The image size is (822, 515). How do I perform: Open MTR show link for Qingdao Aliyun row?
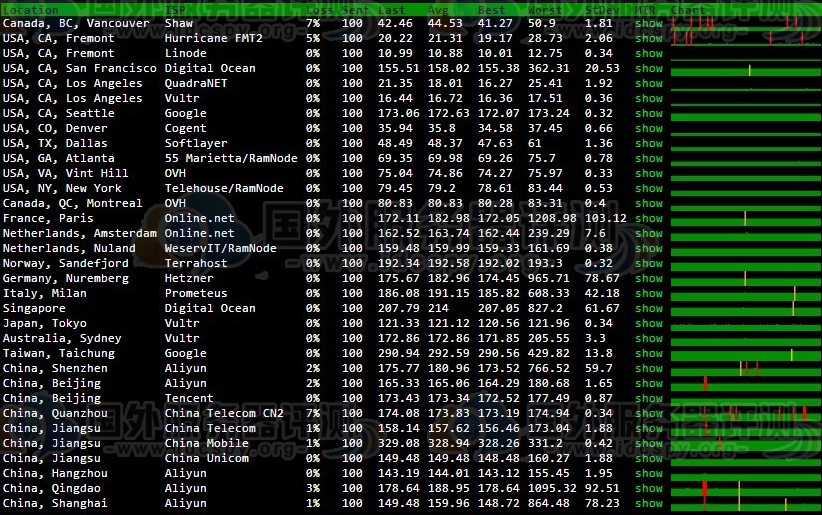(648, 488)
